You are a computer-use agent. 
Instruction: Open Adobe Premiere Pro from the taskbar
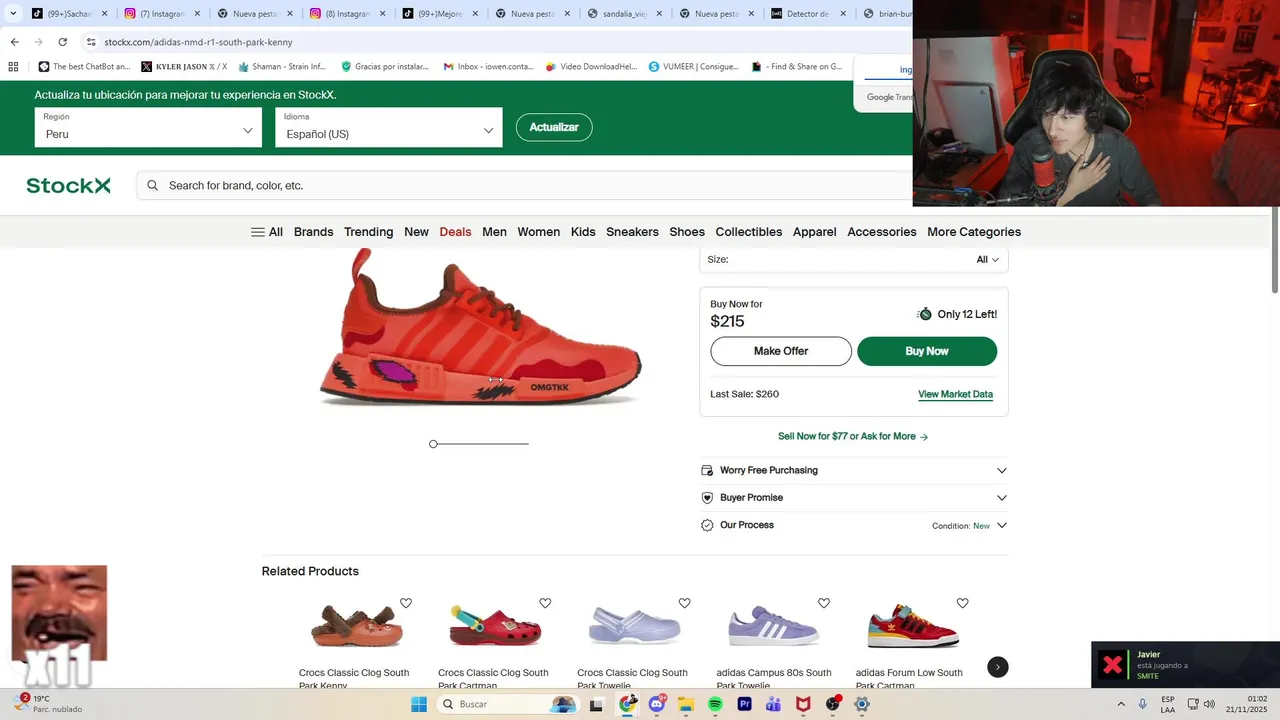[x=744, y=704]
